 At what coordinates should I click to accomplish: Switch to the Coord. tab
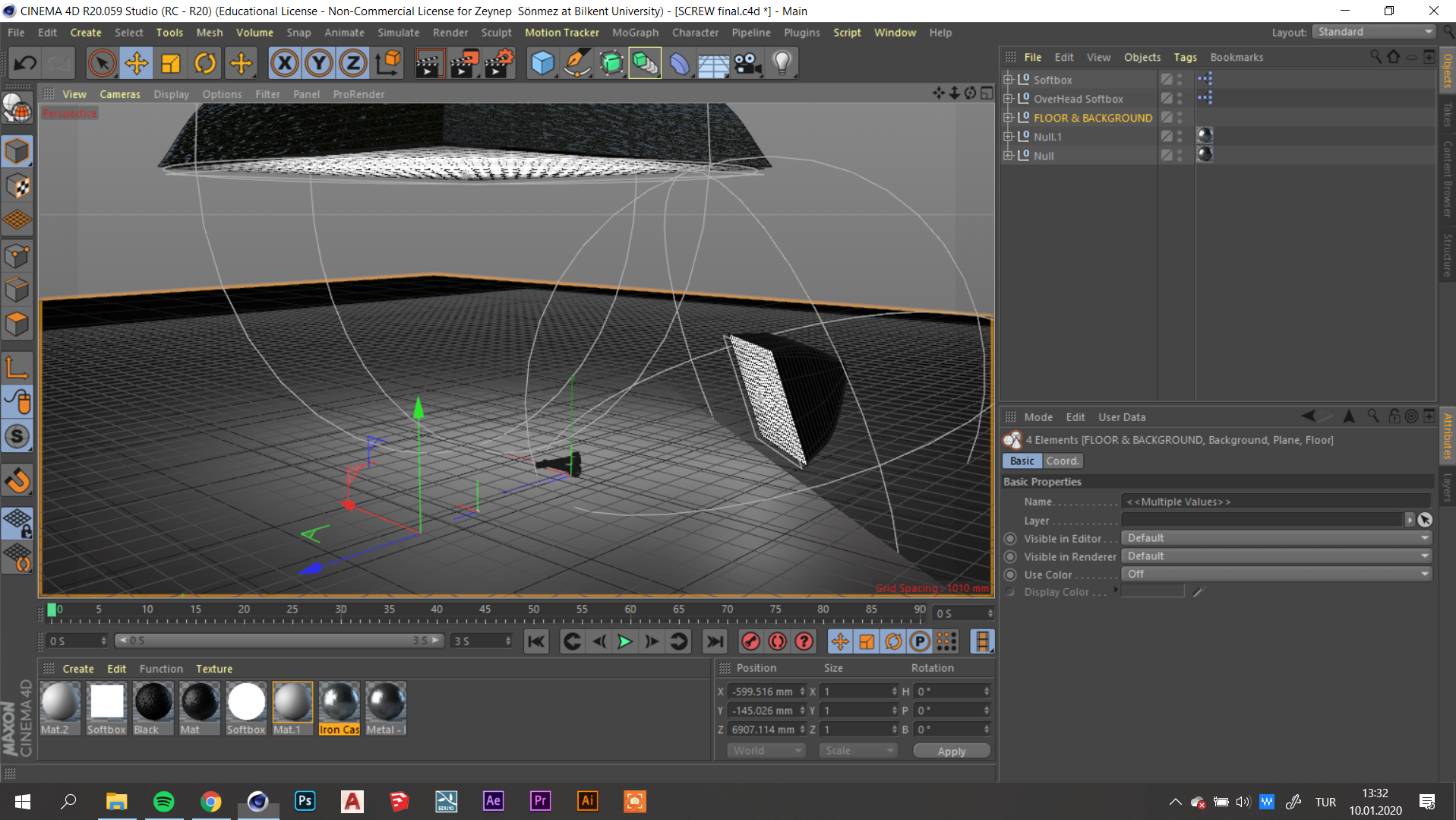(1062, 461)
